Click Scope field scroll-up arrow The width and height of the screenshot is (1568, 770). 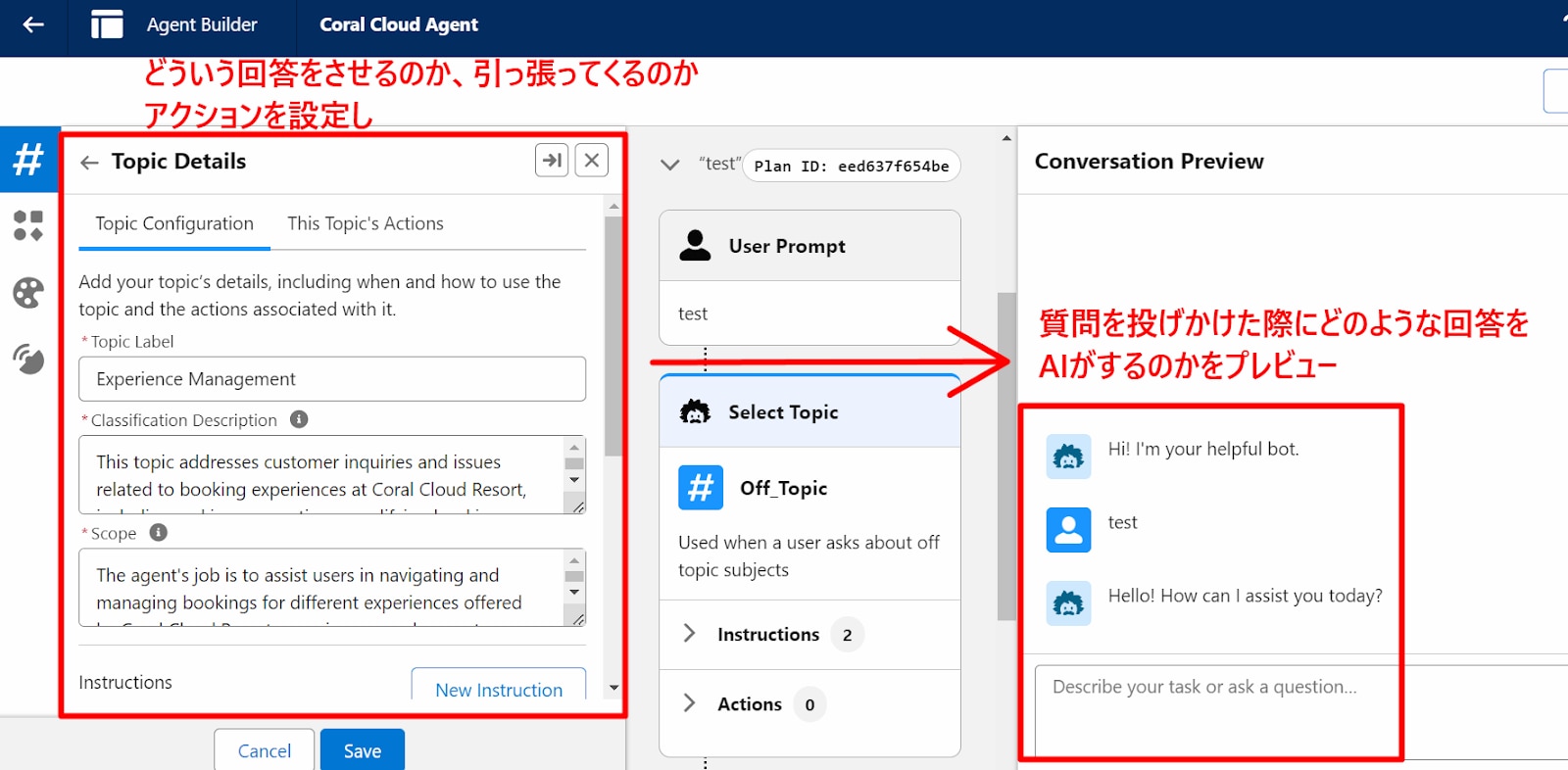pyautogui.click(x=574, y=559)
